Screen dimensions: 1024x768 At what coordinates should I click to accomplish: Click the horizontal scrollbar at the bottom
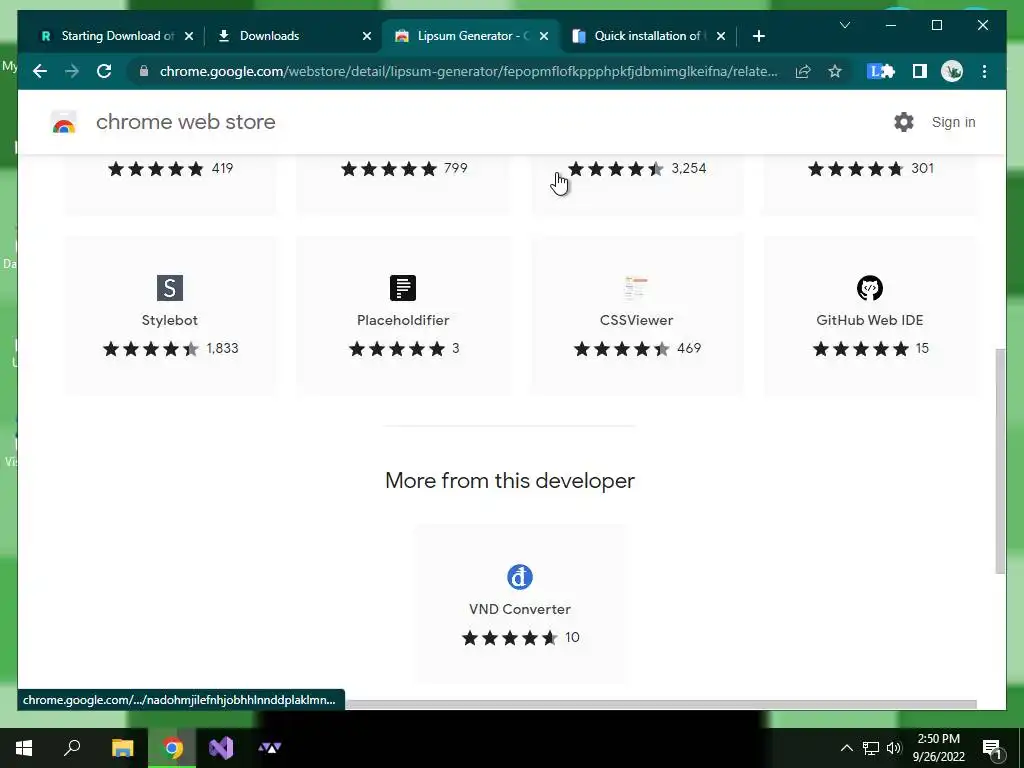(660, 704)
